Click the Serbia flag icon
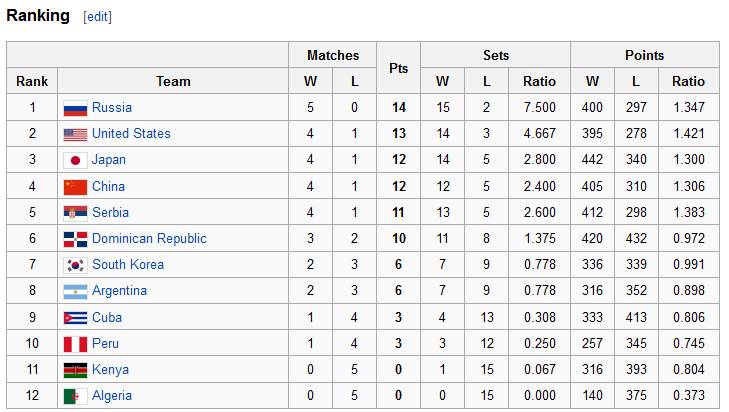The image size is (729, 412). [x=75, y=213]
